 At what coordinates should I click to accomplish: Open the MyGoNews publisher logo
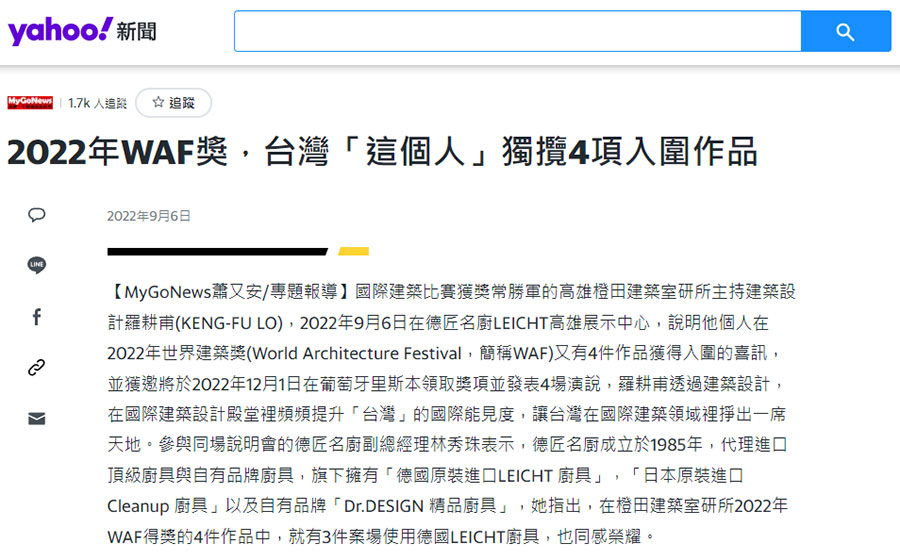[x=30, y=103]
